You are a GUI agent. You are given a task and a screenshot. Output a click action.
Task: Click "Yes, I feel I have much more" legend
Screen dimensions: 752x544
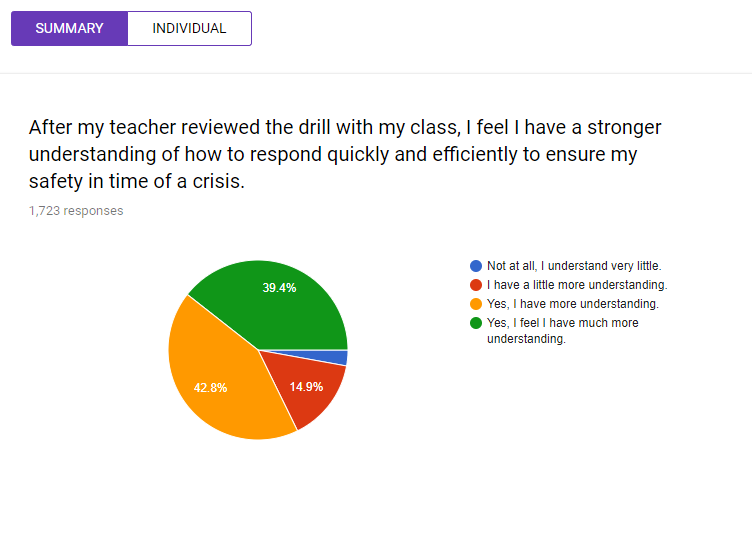[563, 323]
